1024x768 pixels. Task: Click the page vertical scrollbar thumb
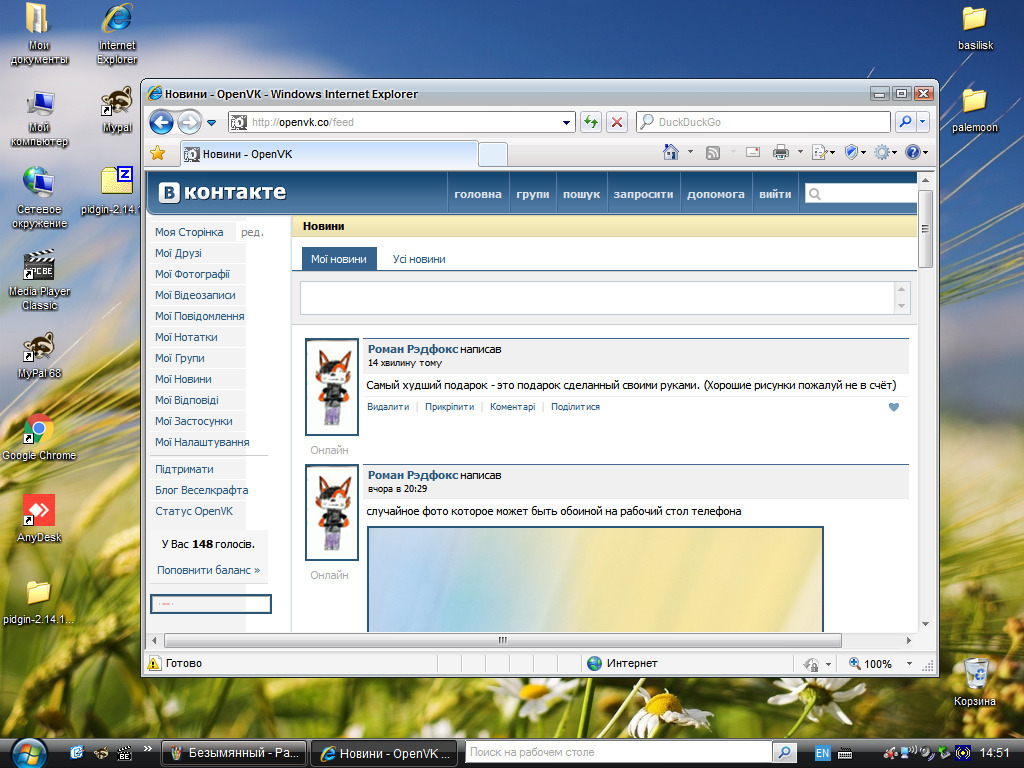tap(925, 229)
